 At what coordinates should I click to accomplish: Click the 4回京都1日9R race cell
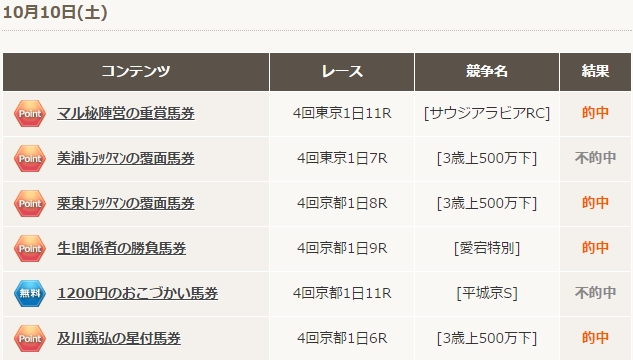click(342, 248)
